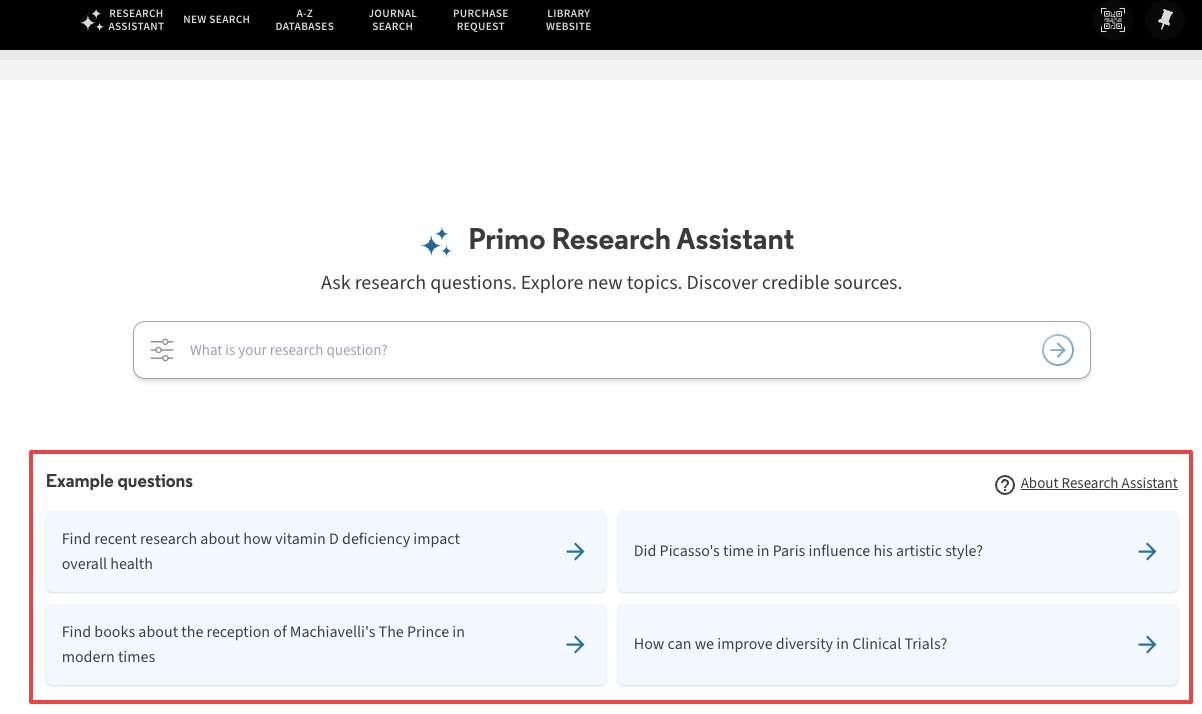This screenshot has height=714, width=1202.
Task: Open search settings sliders icon in query box
Action: 162,350
